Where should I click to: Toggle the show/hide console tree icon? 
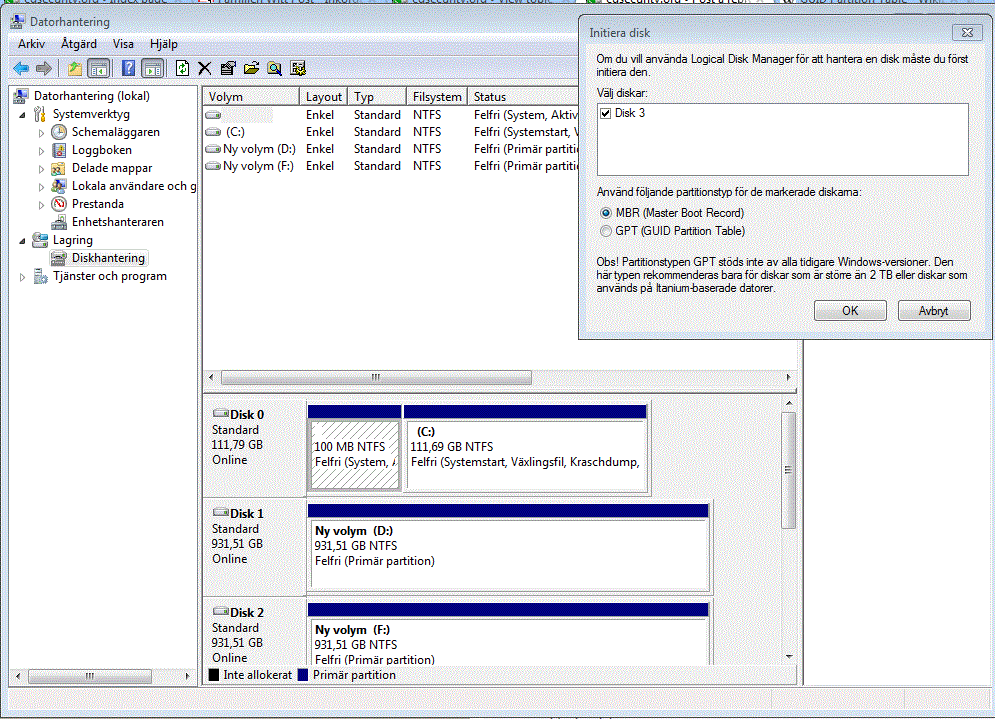click(x=99, y=68)
